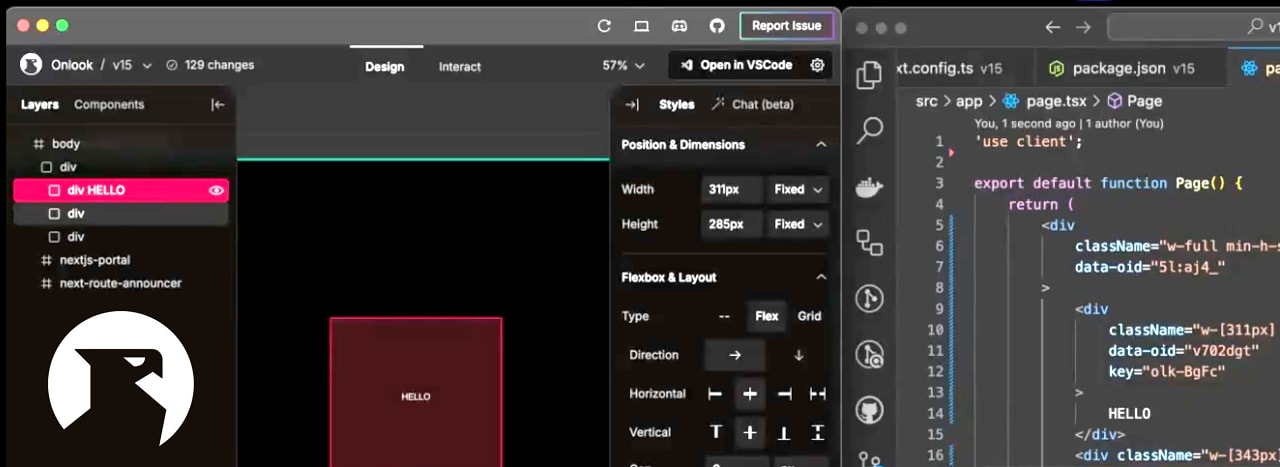Viewport: 1280px width, 467px height.
Task: Open GitHub view in VS Code activity bar
Action: coord(870,410)
